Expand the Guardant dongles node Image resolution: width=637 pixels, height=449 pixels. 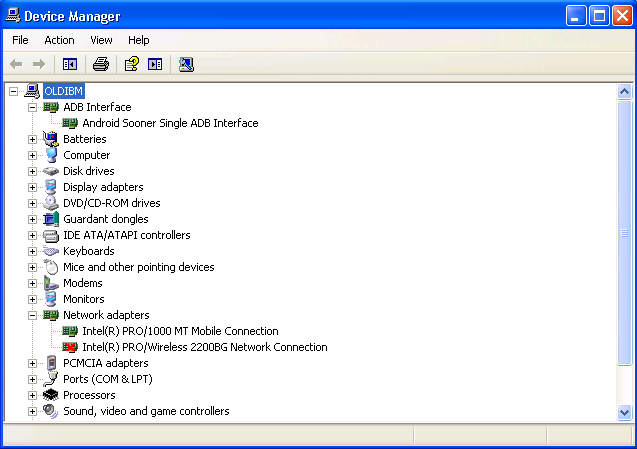coord(32,220)
